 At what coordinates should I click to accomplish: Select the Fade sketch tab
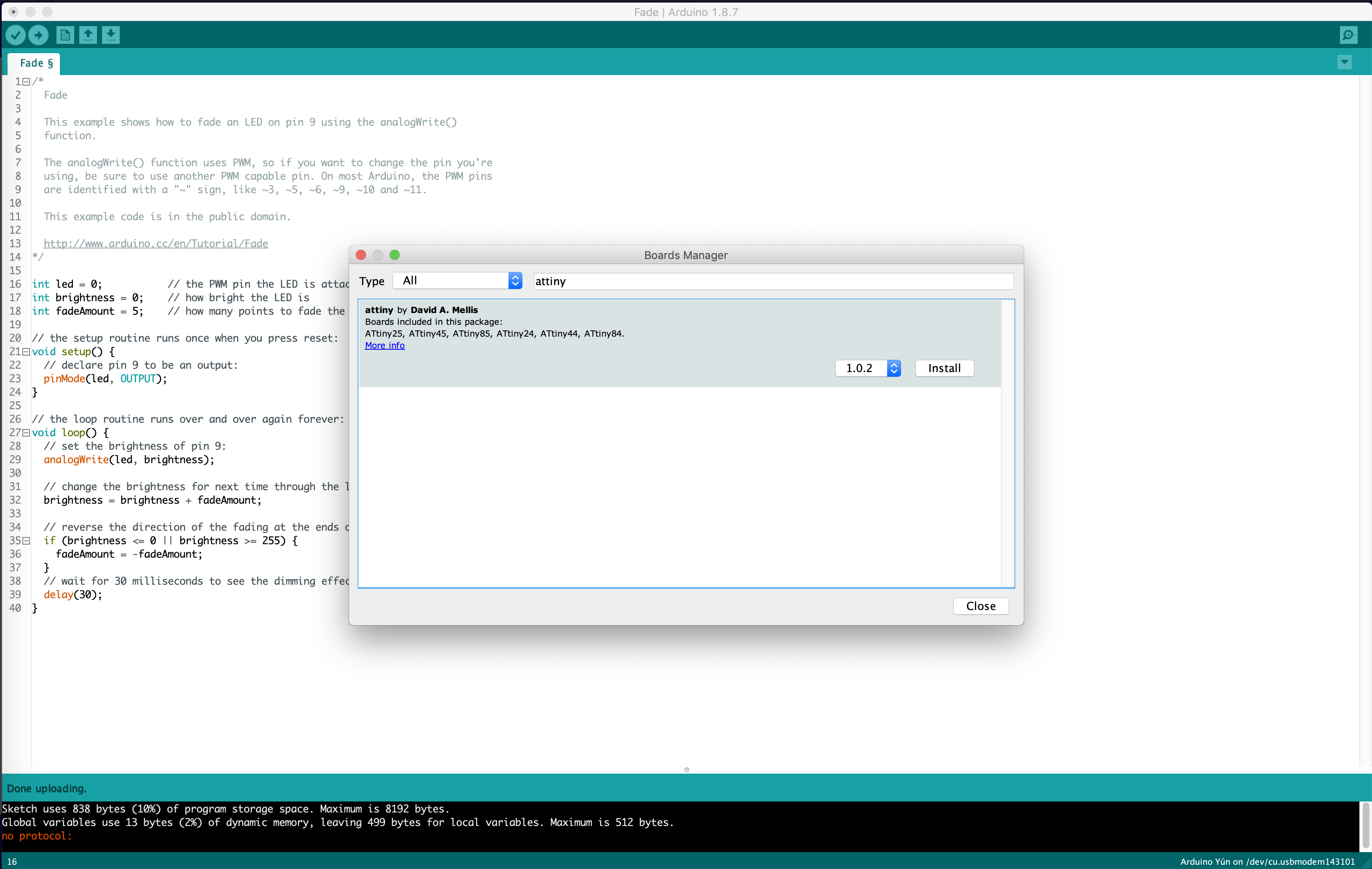[35, 63]
